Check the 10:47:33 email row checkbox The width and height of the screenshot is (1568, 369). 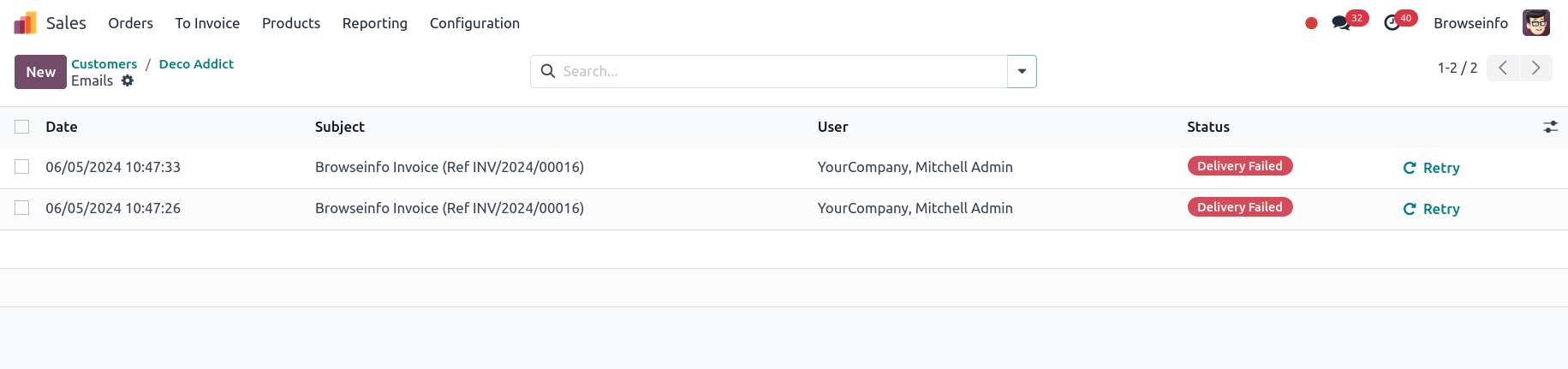(x=22, y=167)
